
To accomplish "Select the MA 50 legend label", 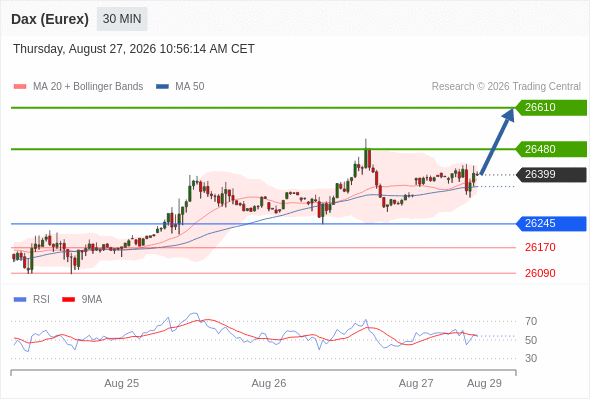I will click(190, 87).
